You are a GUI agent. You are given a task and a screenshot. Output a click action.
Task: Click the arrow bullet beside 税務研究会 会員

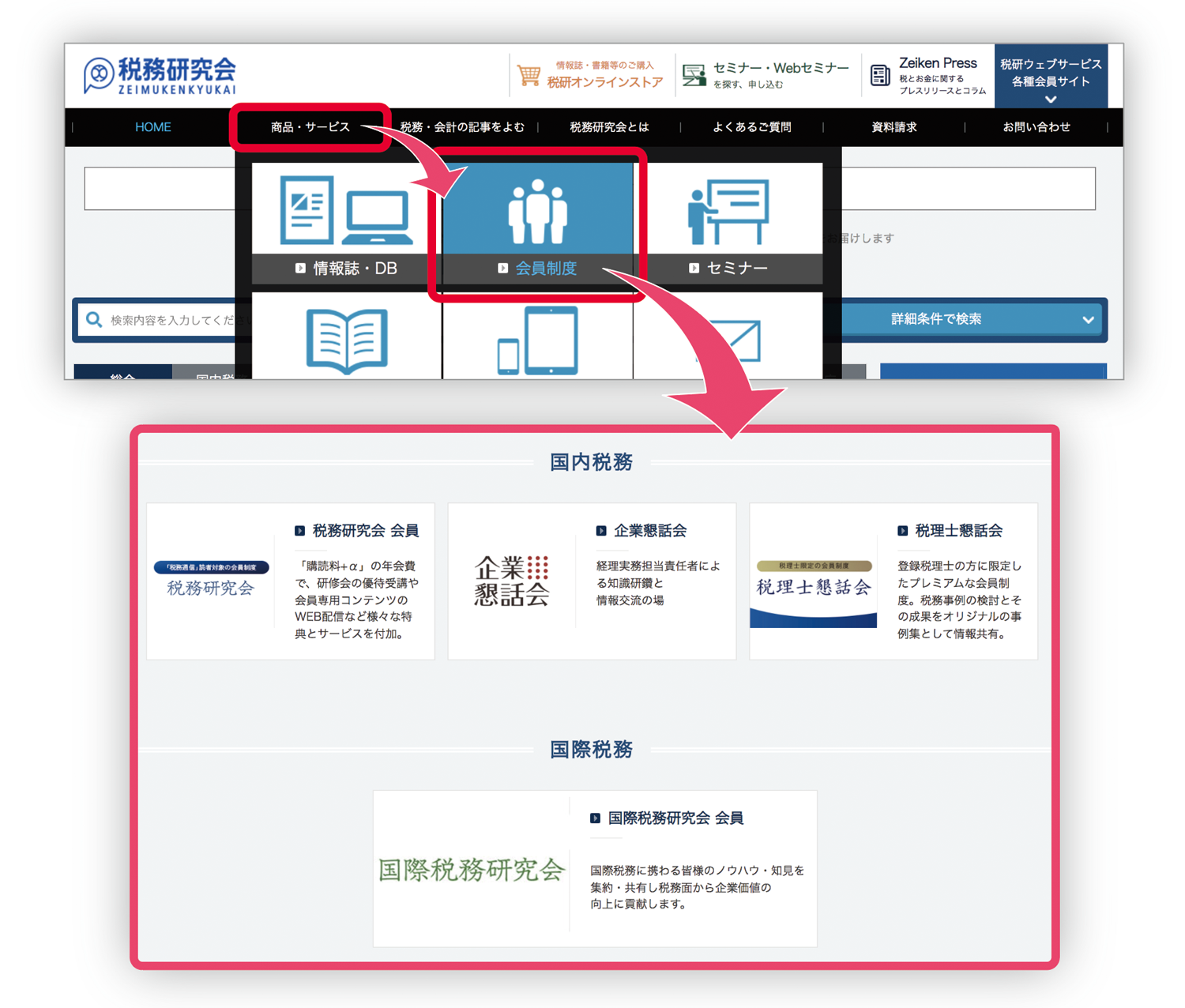tap(299, 531)
